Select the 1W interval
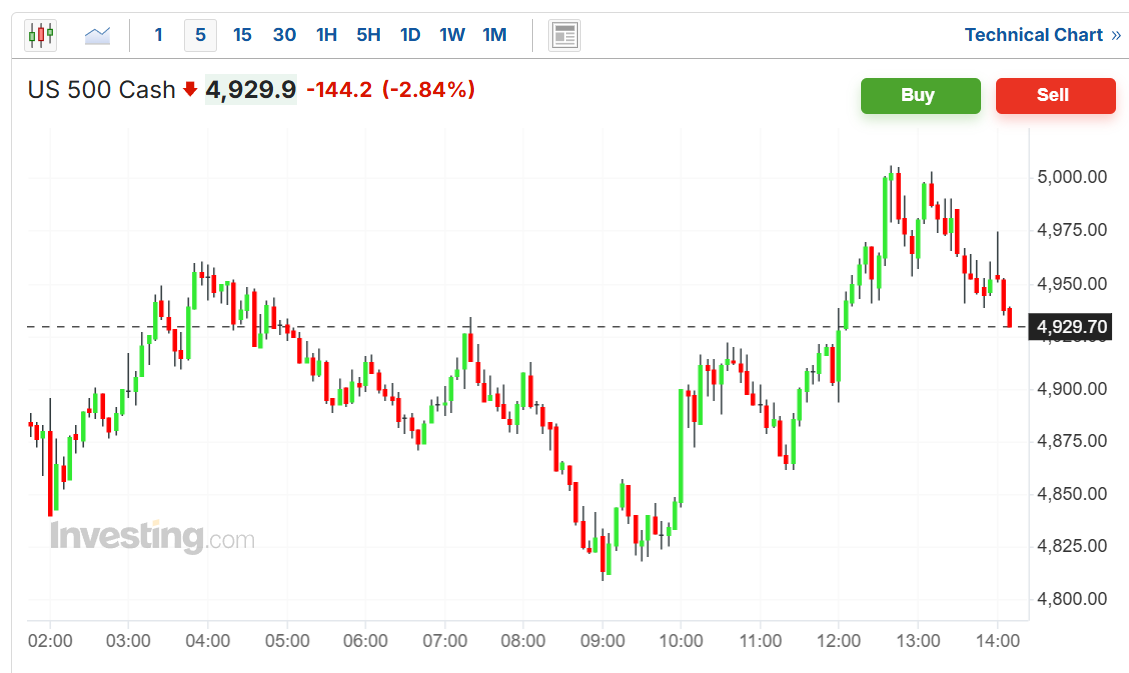The width and height of the screenshot is (1129, 673). pos(452,35)
